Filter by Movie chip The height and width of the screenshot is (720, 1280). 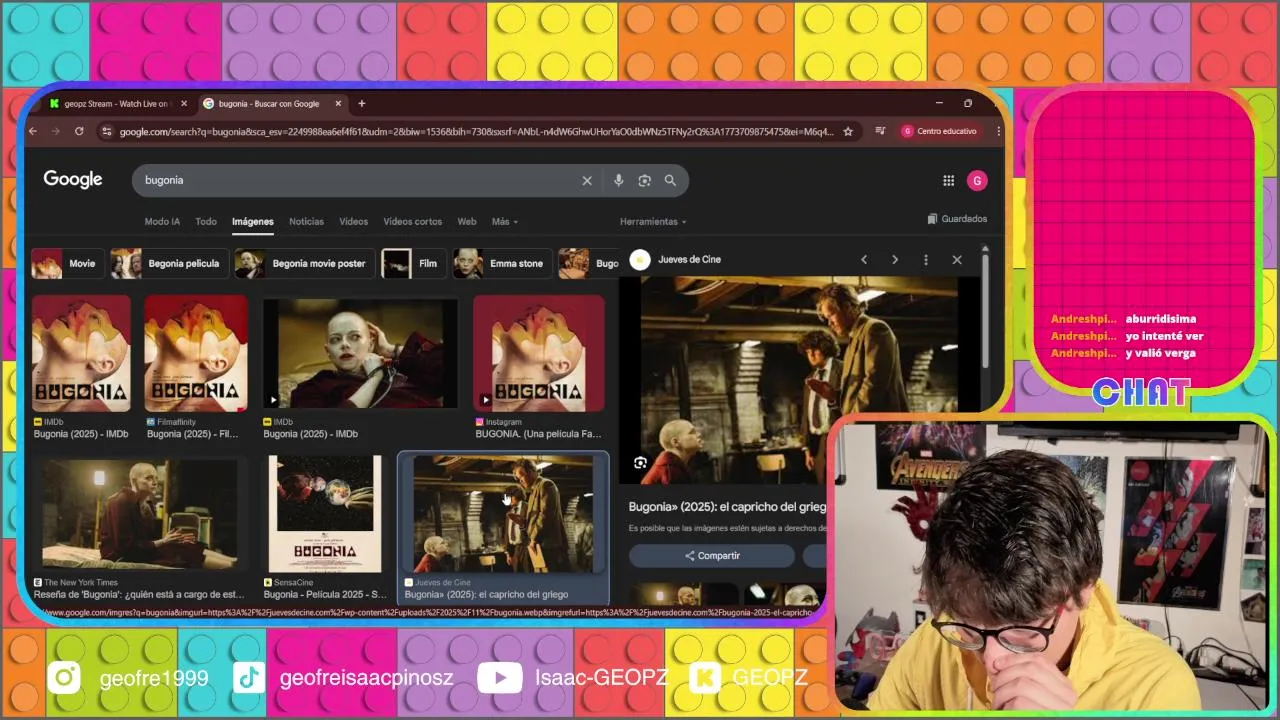point(68,264)
